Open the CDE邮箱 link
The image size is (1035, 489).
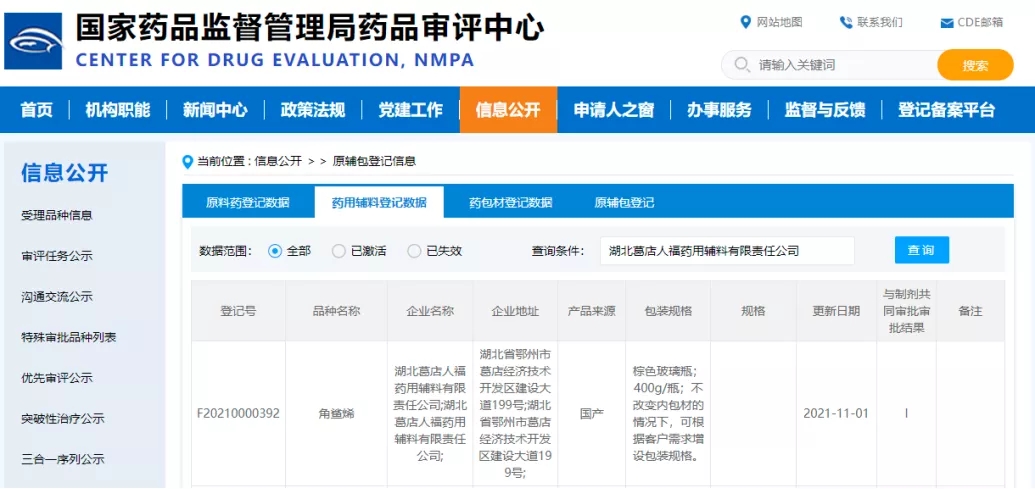(981, 22)
